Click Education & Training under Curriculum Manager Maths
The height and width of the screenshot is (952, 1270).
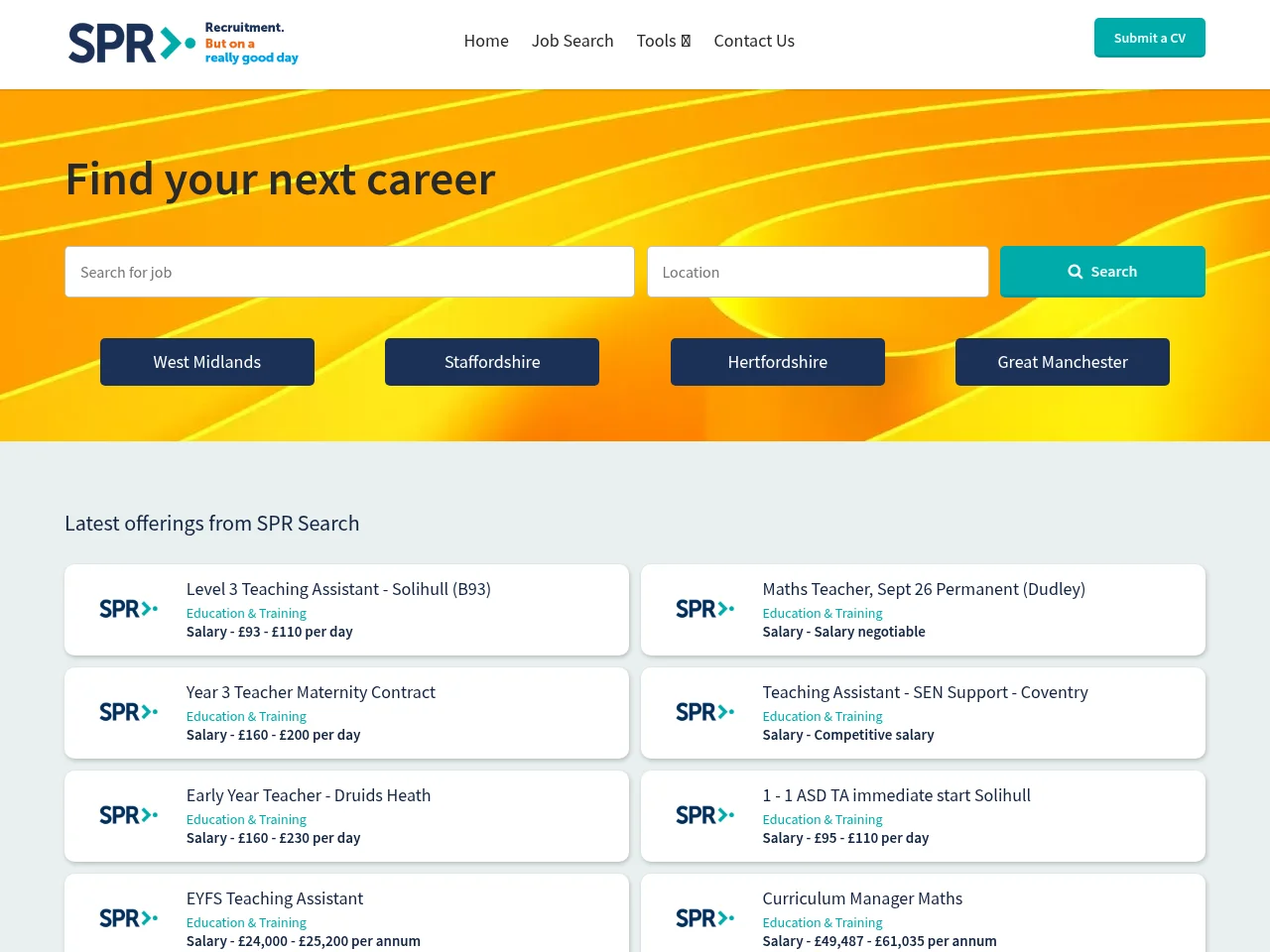click(823, 923)
